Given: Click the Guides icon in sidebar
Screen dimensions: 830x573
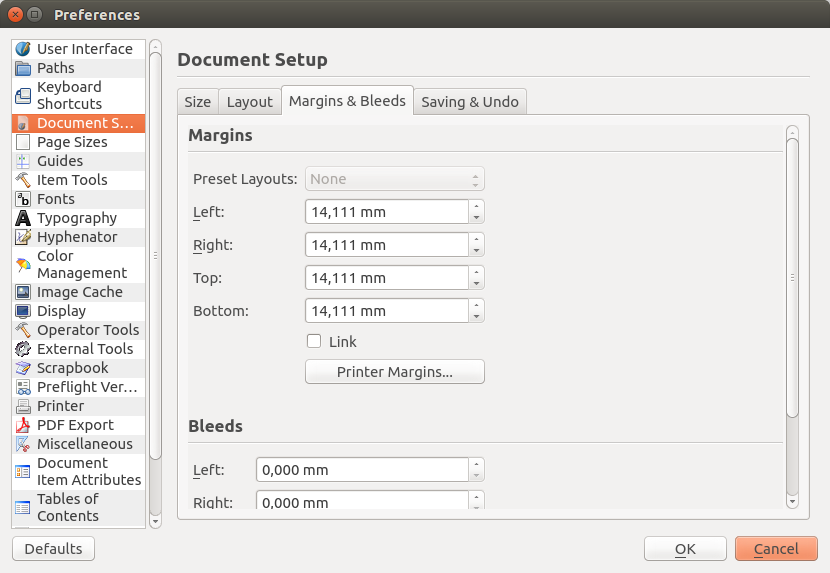Looking at the screenshot, I should pyautogui.click(x=23, y=161).
